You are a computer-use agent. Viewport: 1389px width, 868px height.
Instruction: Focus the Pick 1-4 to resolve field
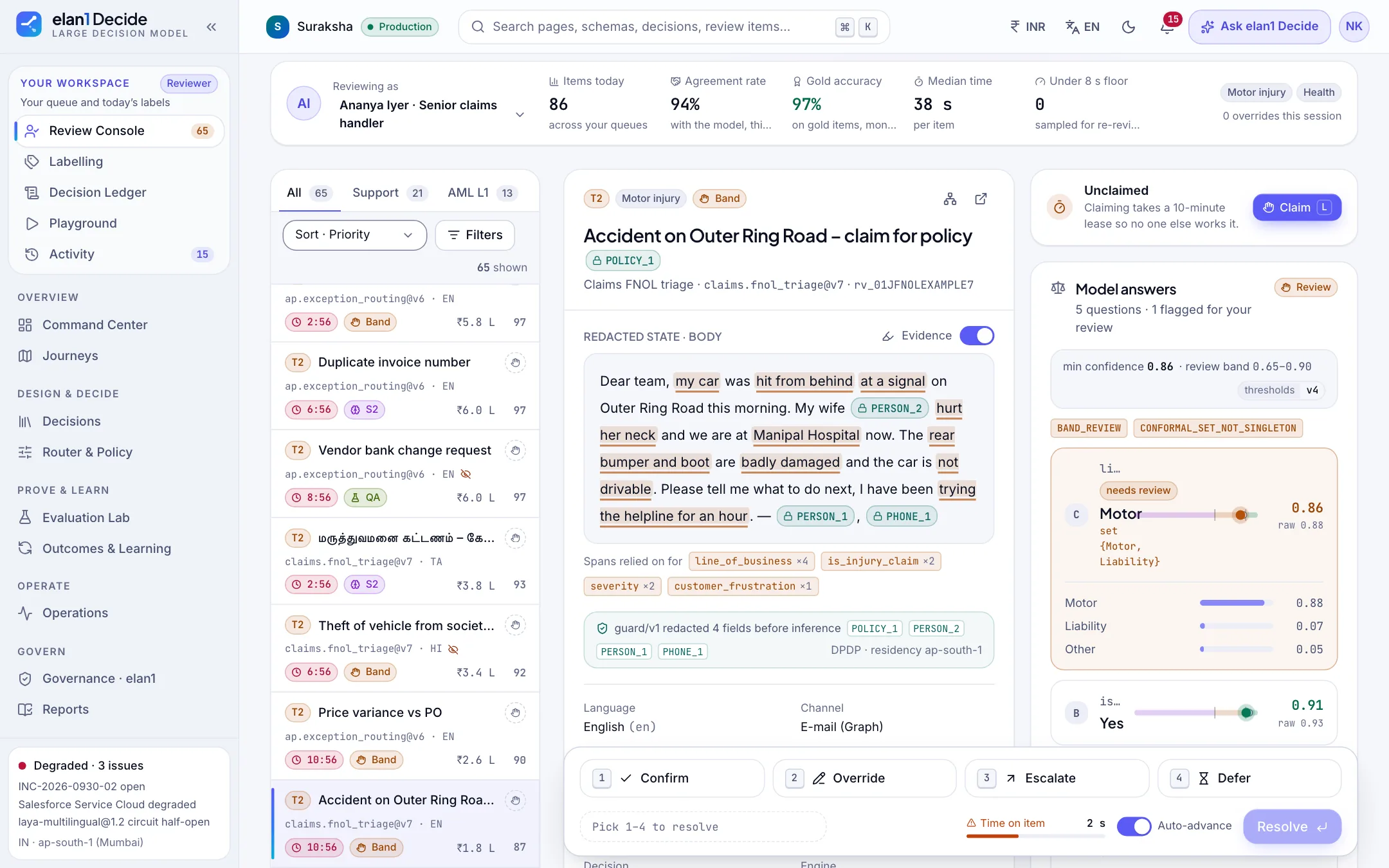click(x=703, y=827)
